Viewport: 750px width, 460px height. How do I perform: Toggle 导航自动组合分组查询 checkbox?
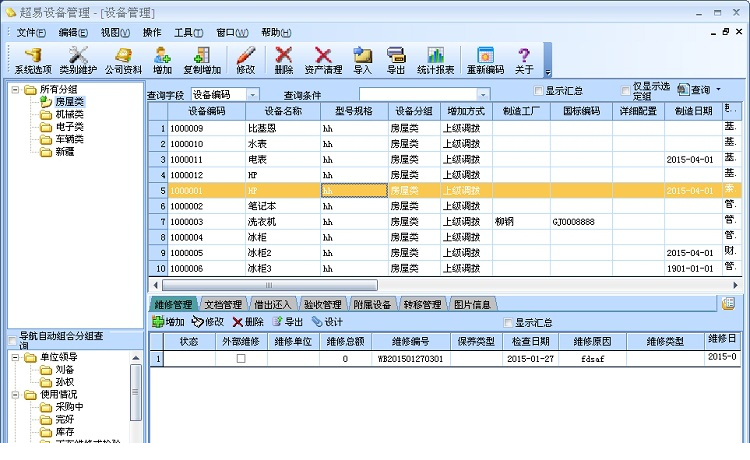pyautogui.click(x=12, y=341)
